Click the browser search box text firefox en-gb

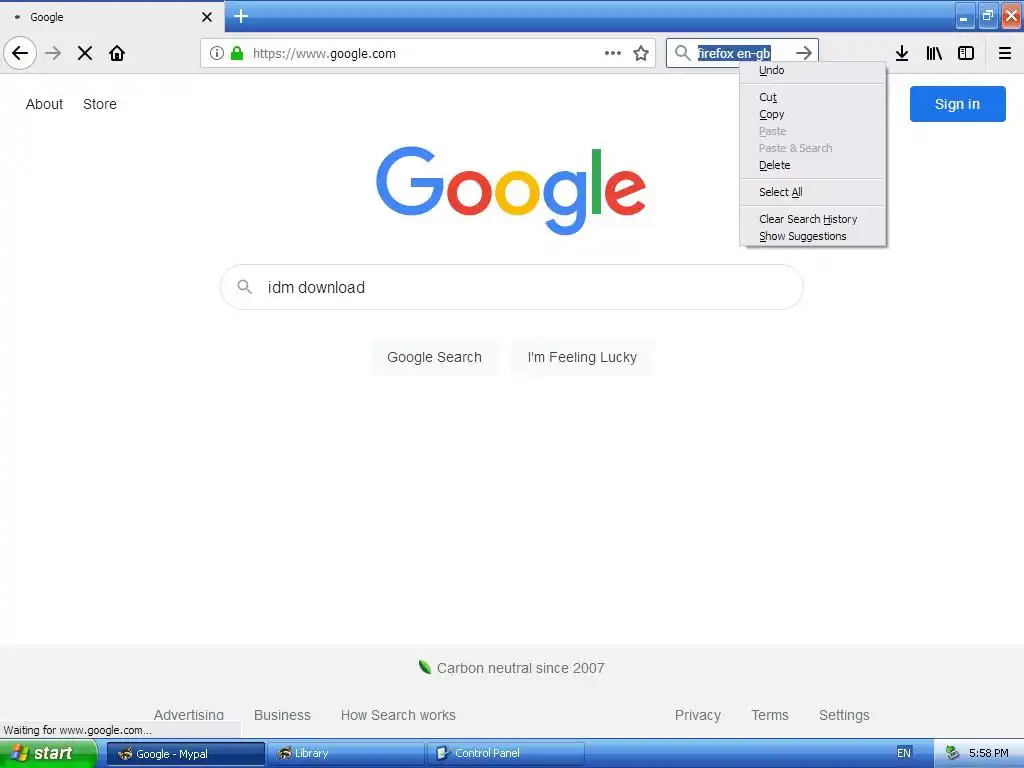pyautogui.click(x=734, y=53)
